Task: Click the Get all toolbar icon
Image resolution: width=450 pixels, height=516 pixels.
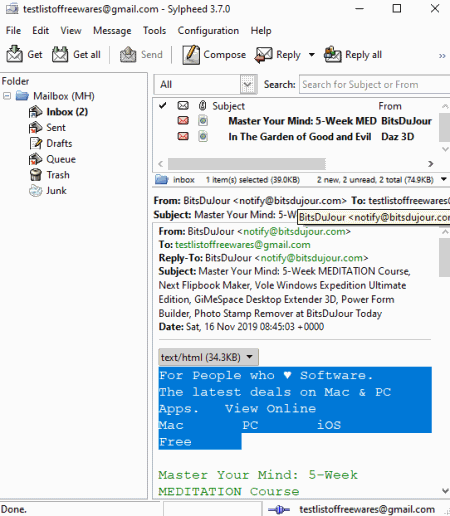Action: pyautogui.click(x=60, y=54)
